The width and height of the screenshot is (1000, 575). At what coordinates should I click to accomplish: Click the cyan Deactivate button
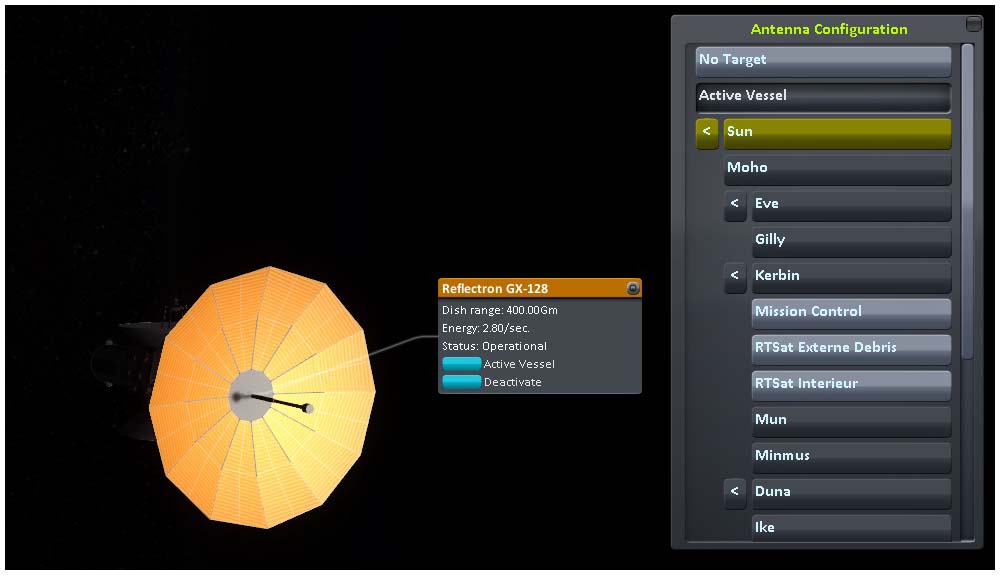462,382
